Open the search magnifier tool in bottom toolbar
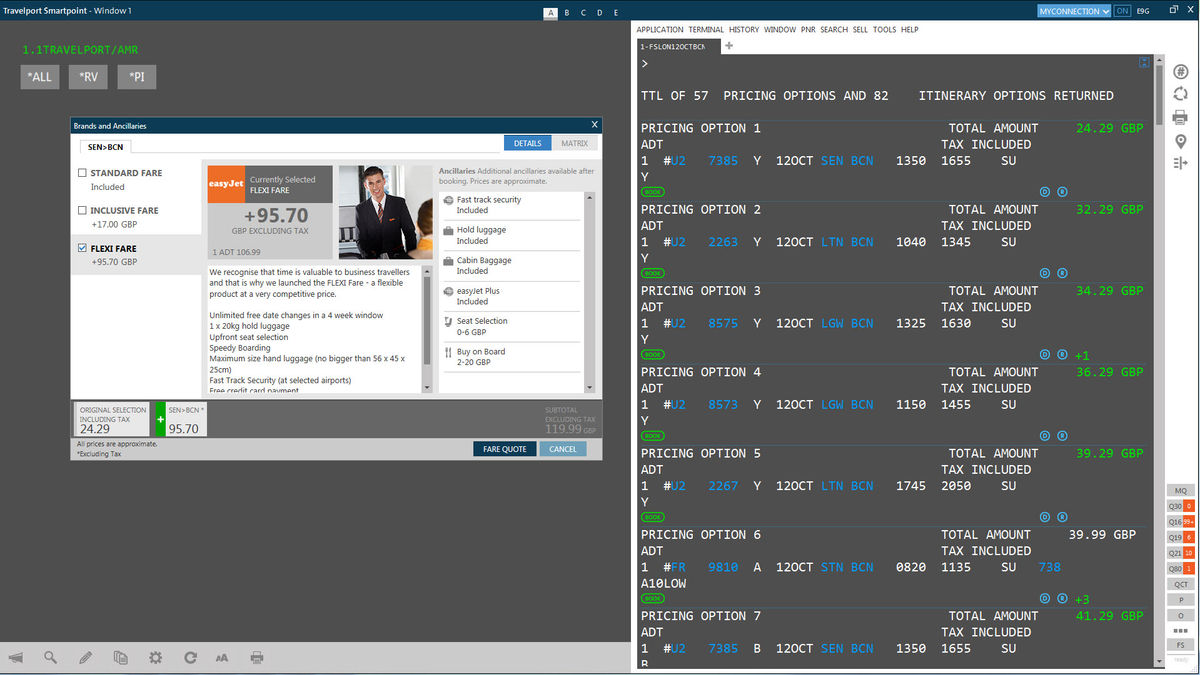 point(50,657)
